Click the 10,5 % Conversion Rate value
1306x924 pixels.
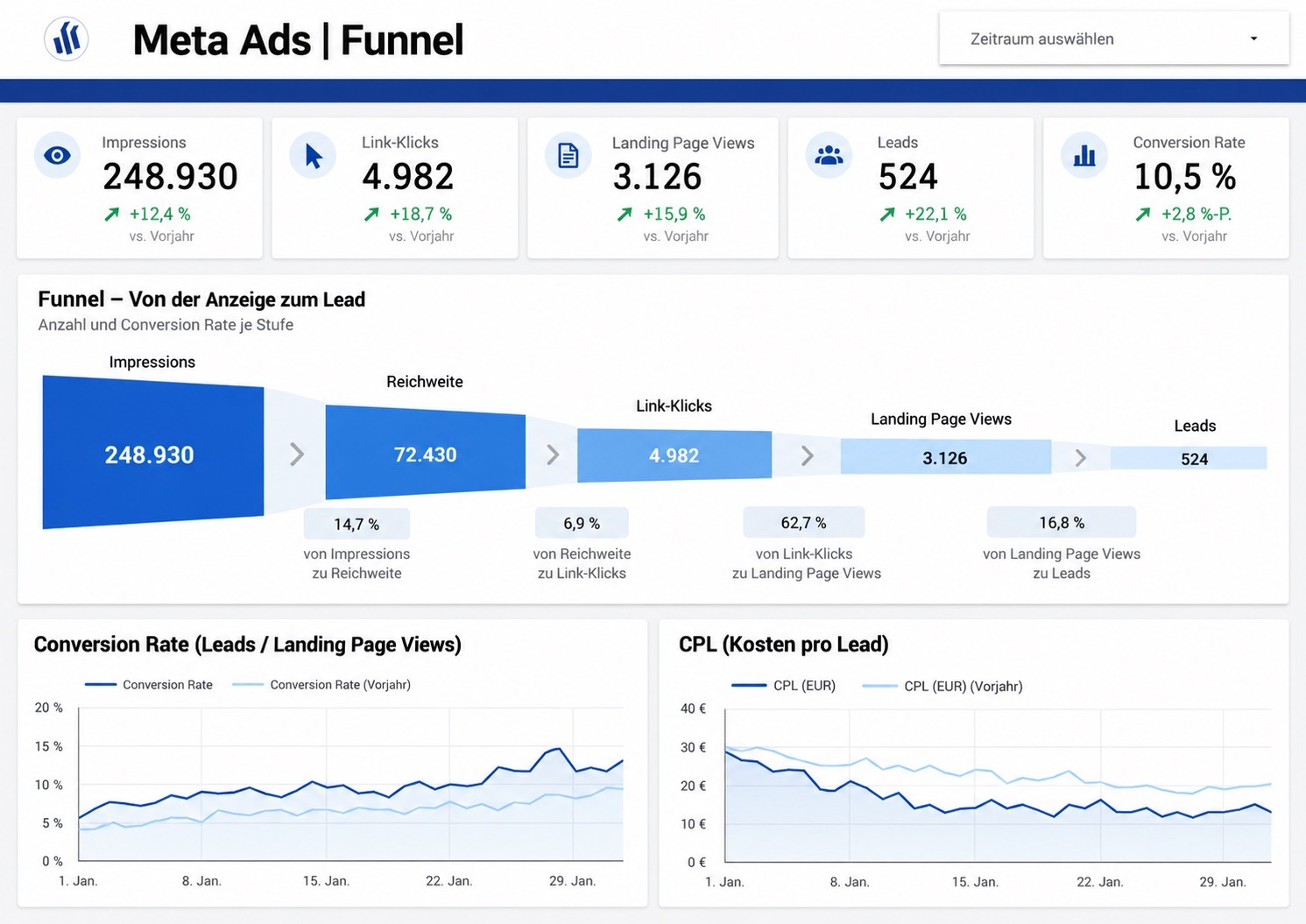click(1184, 177)
